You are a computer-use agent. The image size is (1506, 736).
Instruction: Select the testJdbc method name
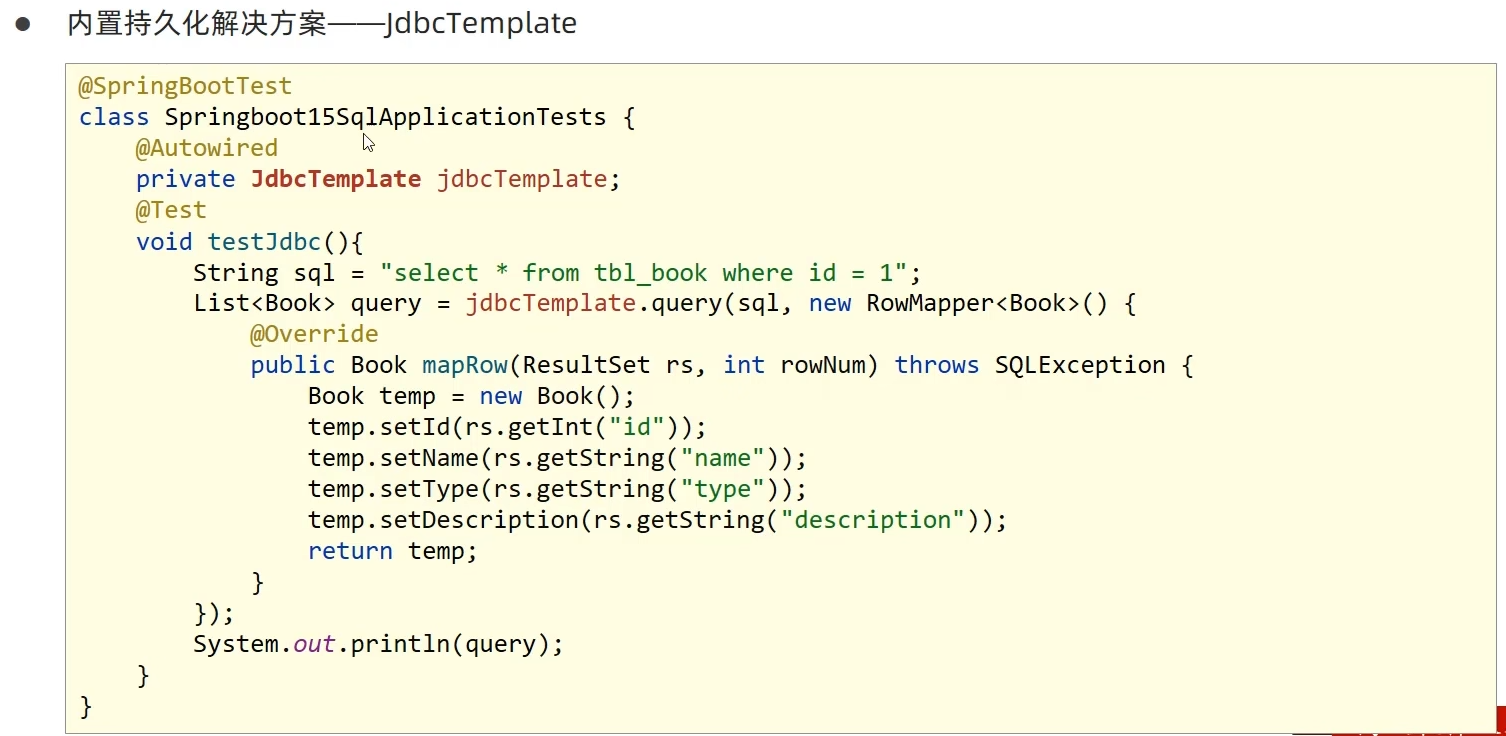(264, 241)
